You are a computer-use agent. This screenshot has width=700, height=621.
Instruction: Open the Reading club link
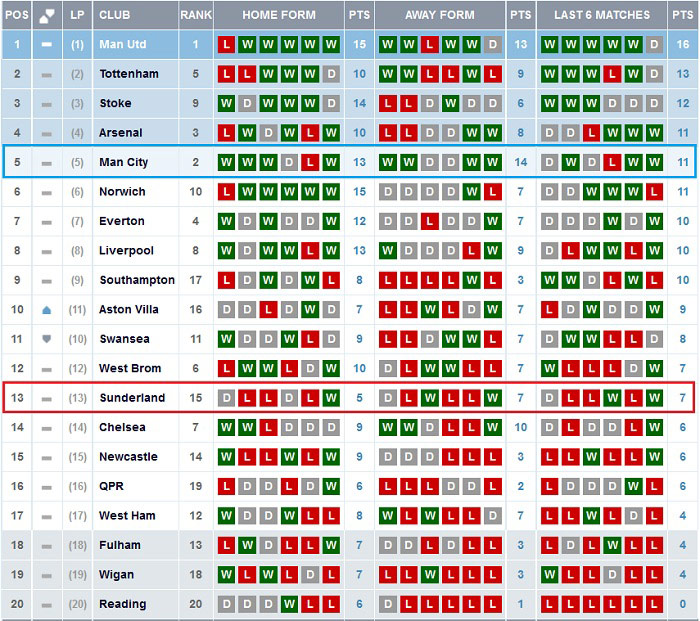coord(123,604)
